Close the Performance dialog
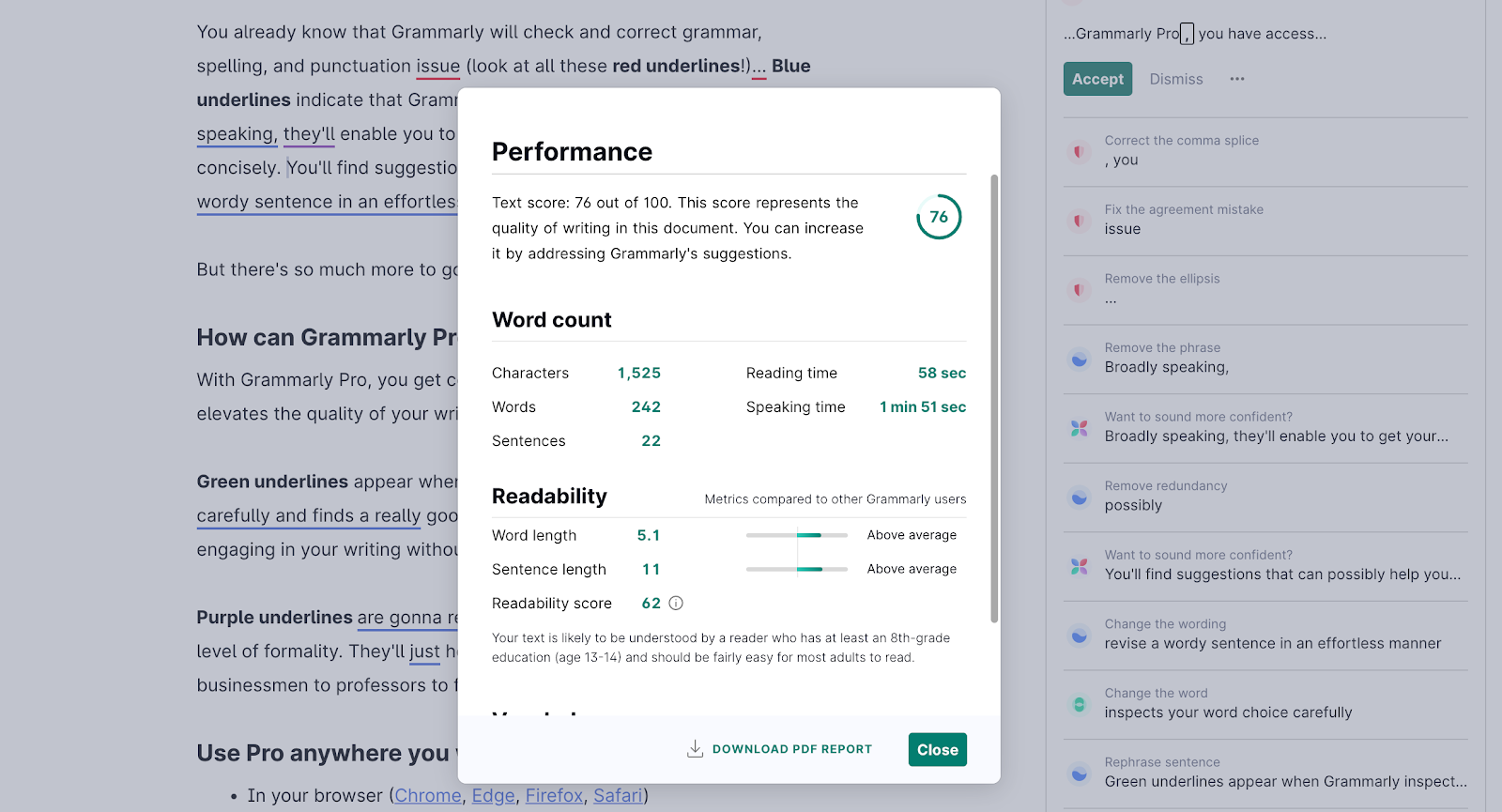This screenshot has height=812, width=1502. (938, 749)
